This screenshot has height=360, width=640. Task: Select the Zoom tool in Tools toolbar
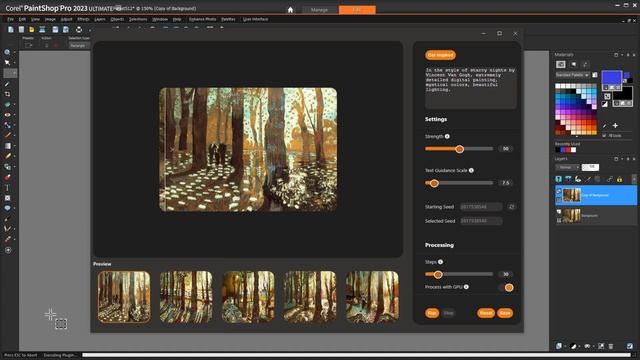tap(7, 52)
